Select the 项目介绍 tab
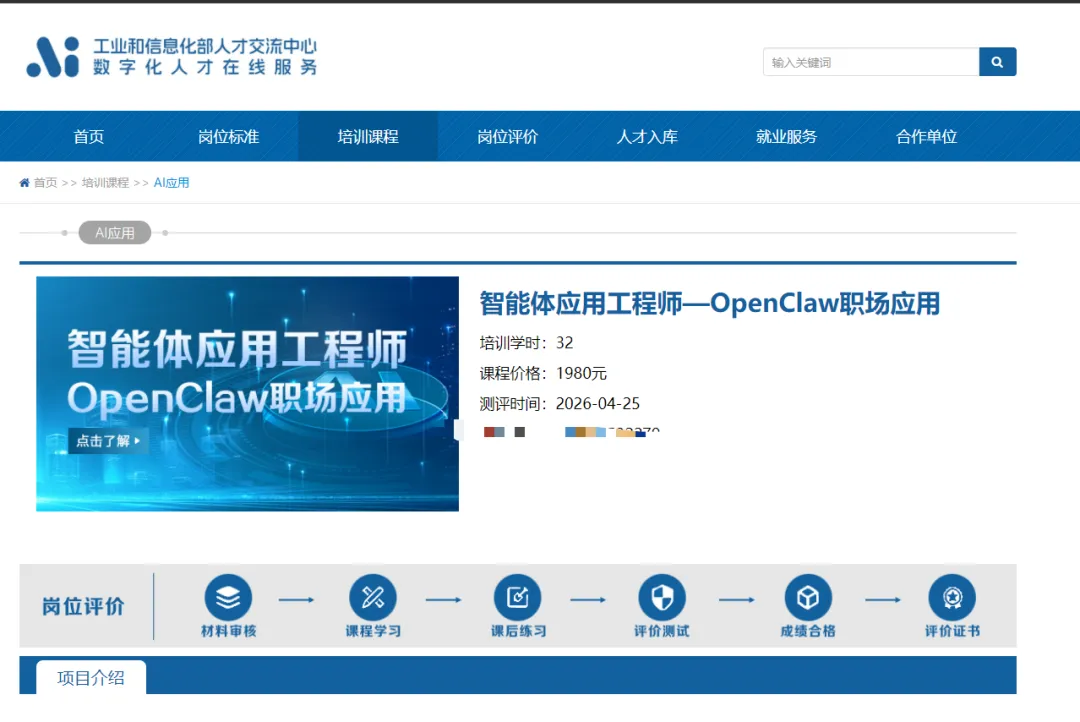Viewport: 1080px width, 722px height. coord(91,678)
